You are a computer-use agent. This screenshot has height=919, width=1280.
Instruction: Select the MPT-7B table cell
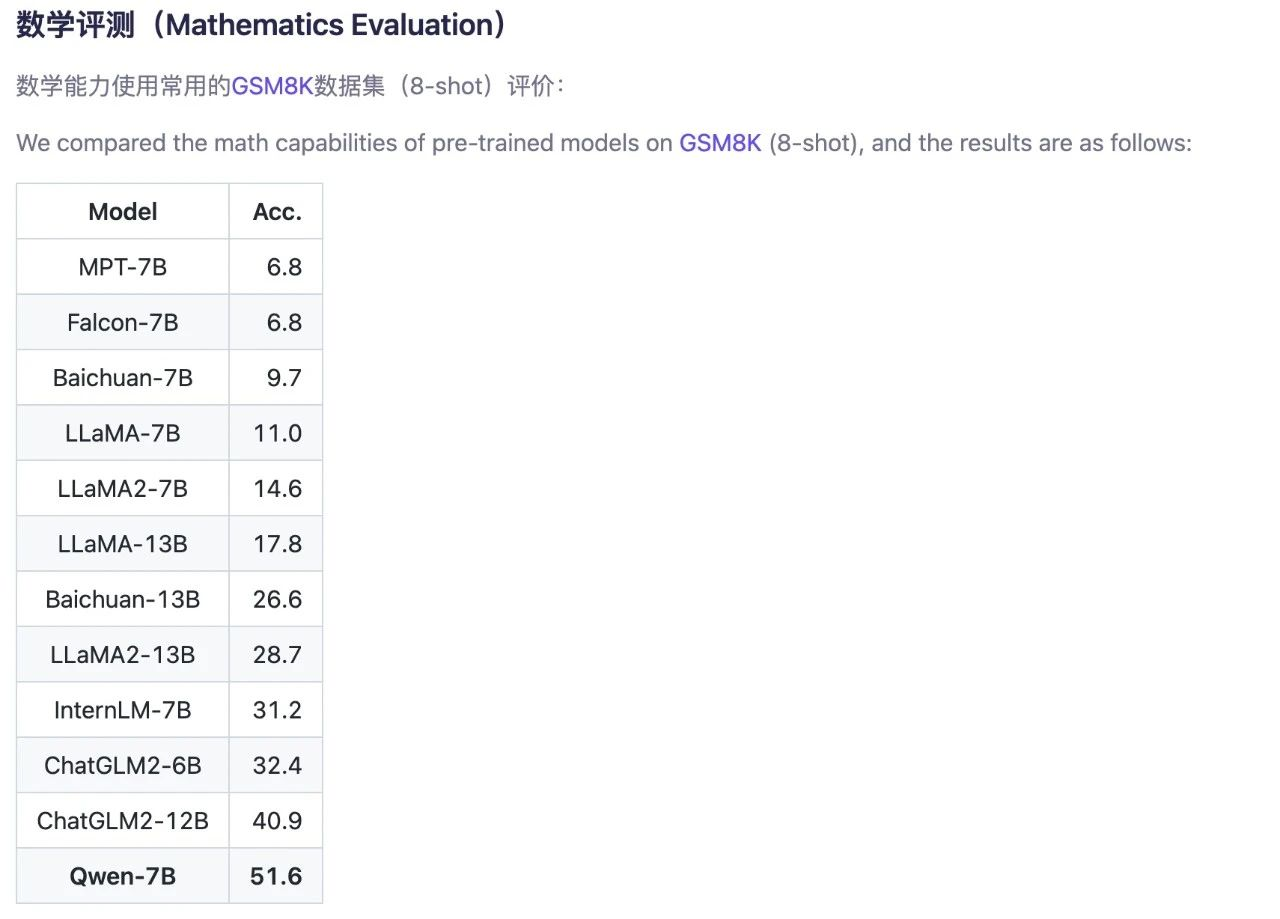point(123,267)
